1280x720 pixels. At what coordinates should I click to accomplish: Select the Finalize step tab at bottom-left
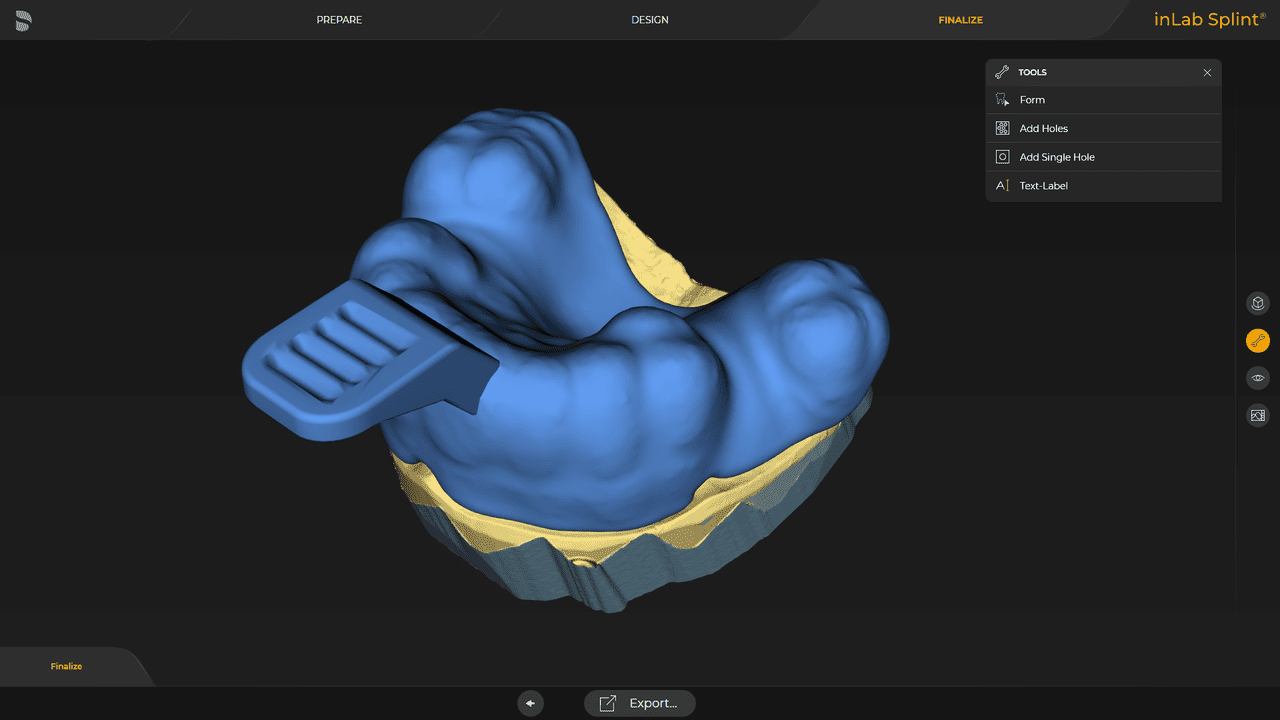[x=65, y=666]
